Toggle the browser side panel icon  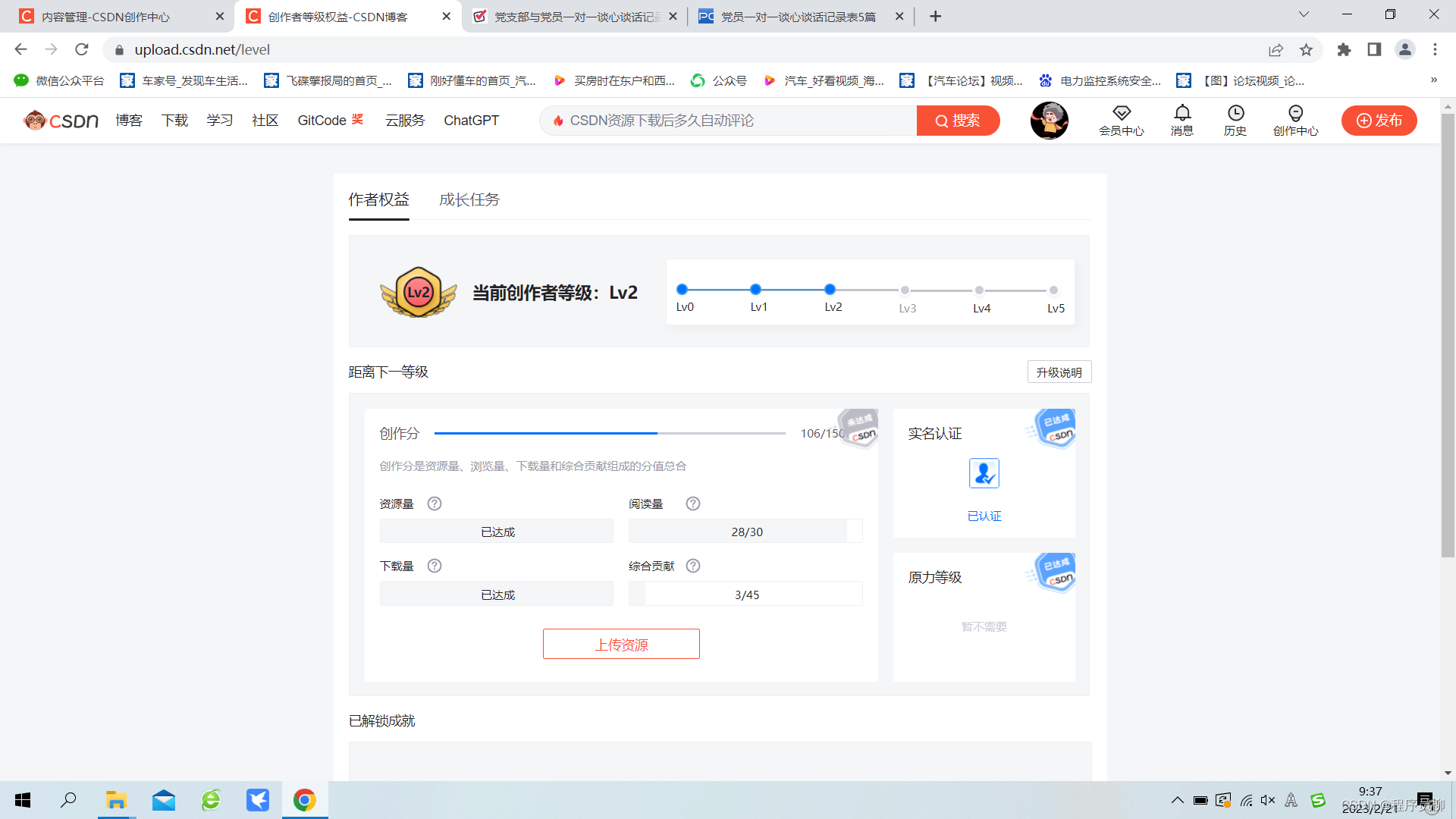coord(1374,49)
